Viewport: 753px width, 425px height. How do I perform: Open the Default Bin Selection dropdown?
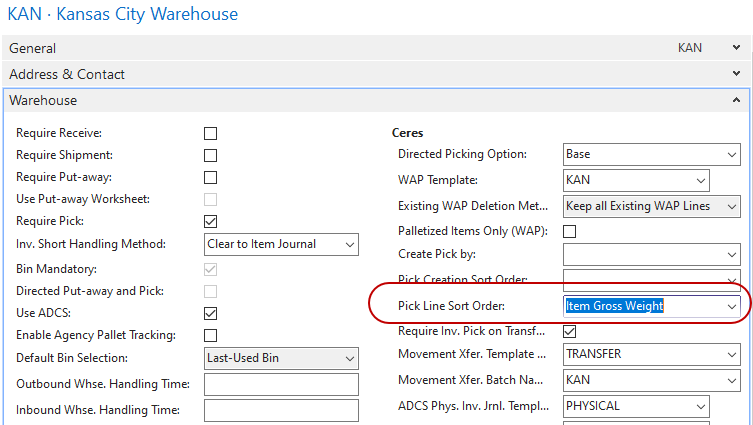tap(349, 358)
